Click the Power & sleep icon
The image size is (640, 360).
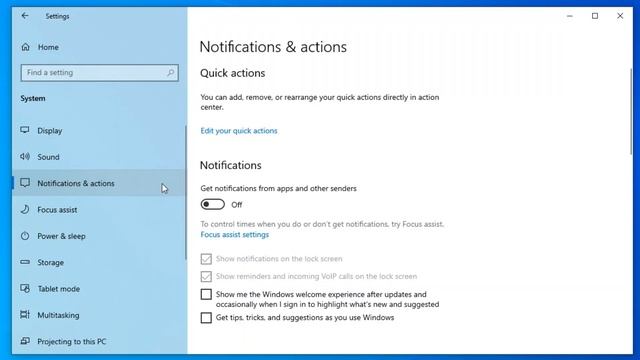(x=25, y=236)
